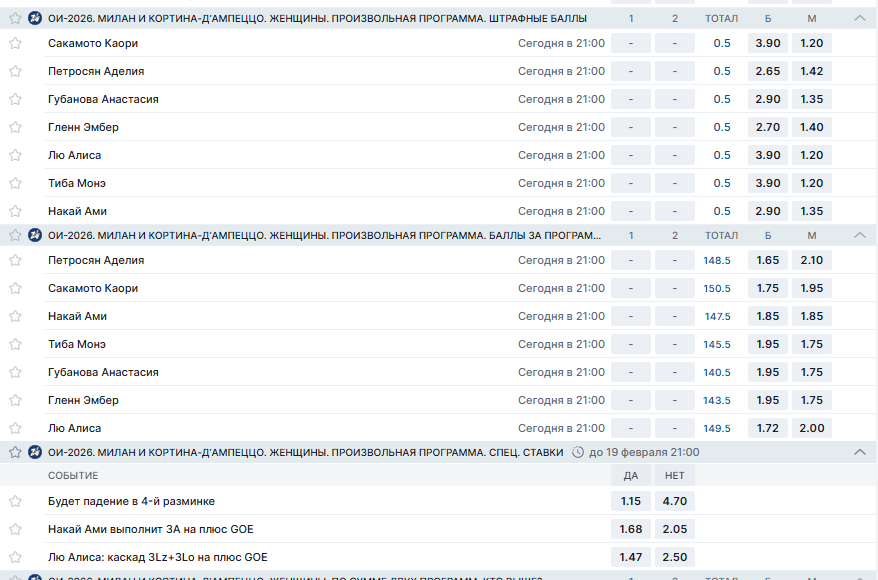
Task: Star 'Накай Ами выполнит 3А на плюс GOE'
Action: pyautogui.click(x=15, y=529)
